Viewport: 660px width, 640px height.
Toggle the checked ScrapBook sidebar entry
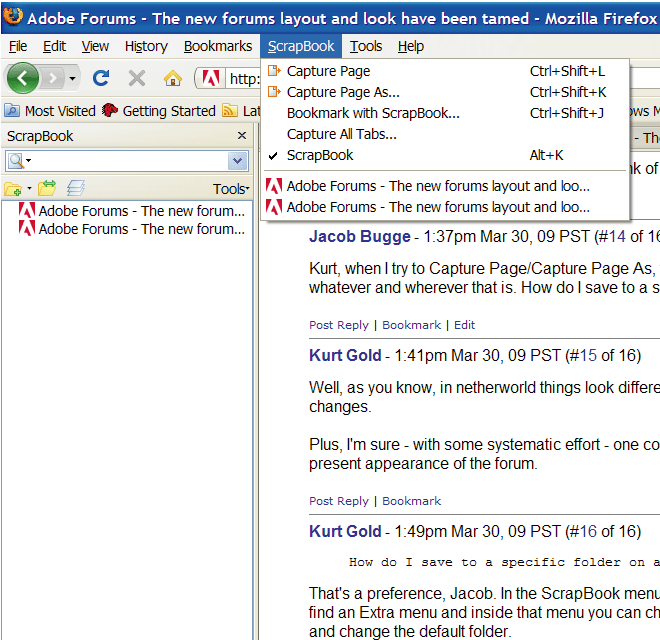[x=445, y=155]
